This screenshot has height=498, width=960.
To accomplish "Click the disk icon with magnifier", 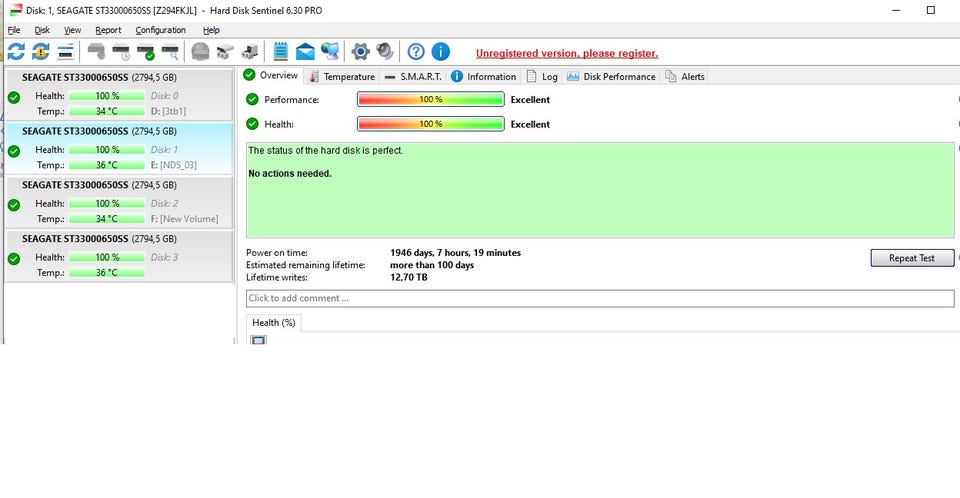I will point(170,52).
